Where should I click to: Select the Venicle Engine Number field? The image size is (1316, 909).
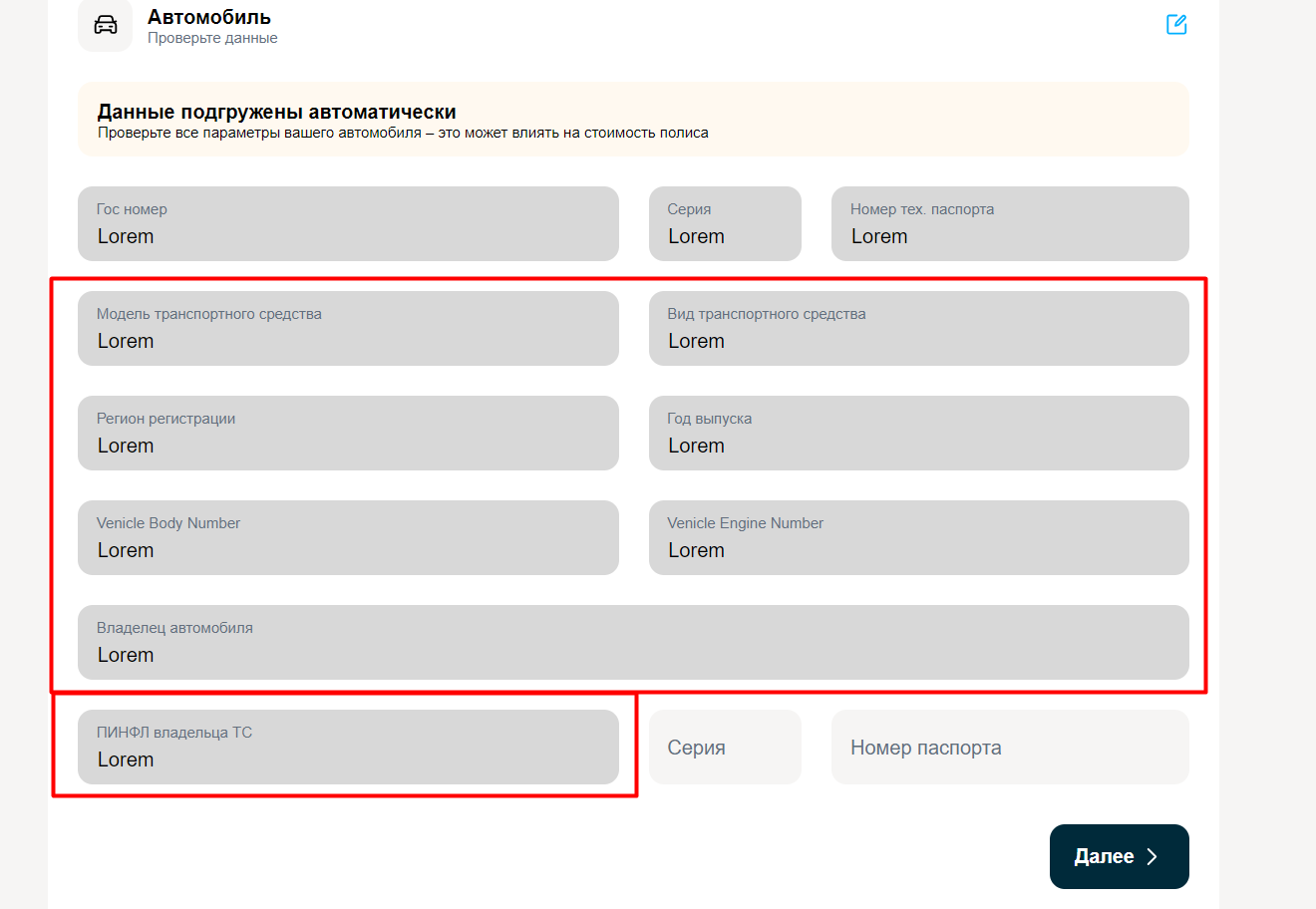click(919, 538)
